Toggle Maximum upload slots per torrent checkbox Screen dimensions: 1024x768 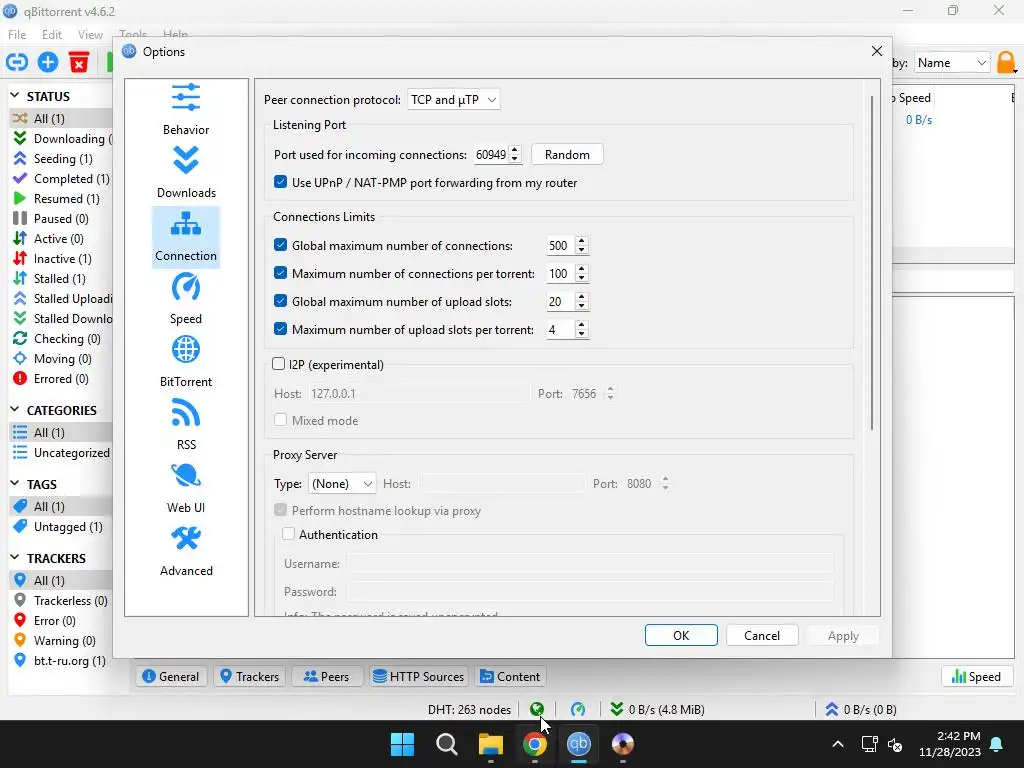[x=280, y=329]
